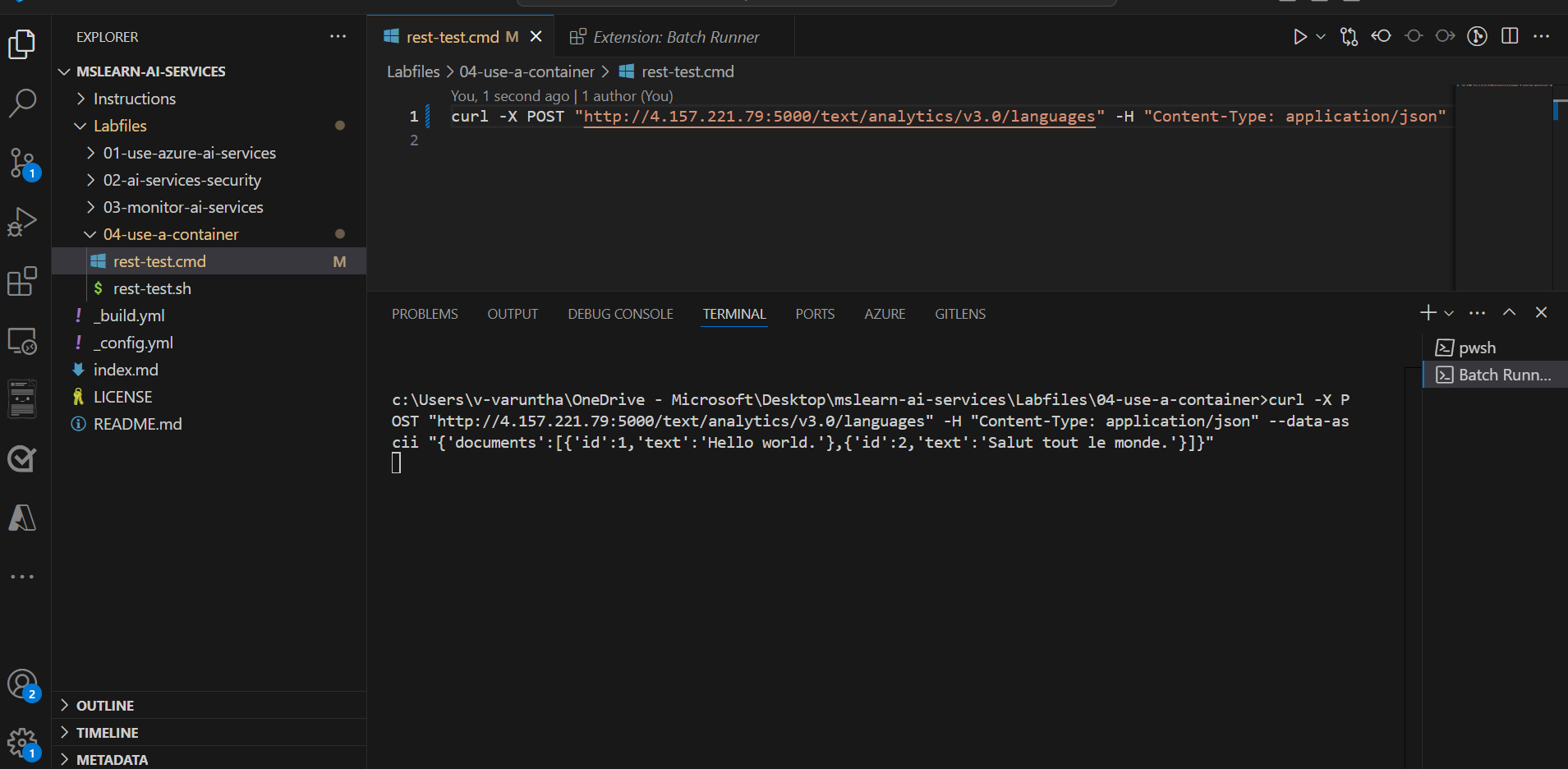
Task: Close the terminal panel
Action: click(x=1541, y=313)
